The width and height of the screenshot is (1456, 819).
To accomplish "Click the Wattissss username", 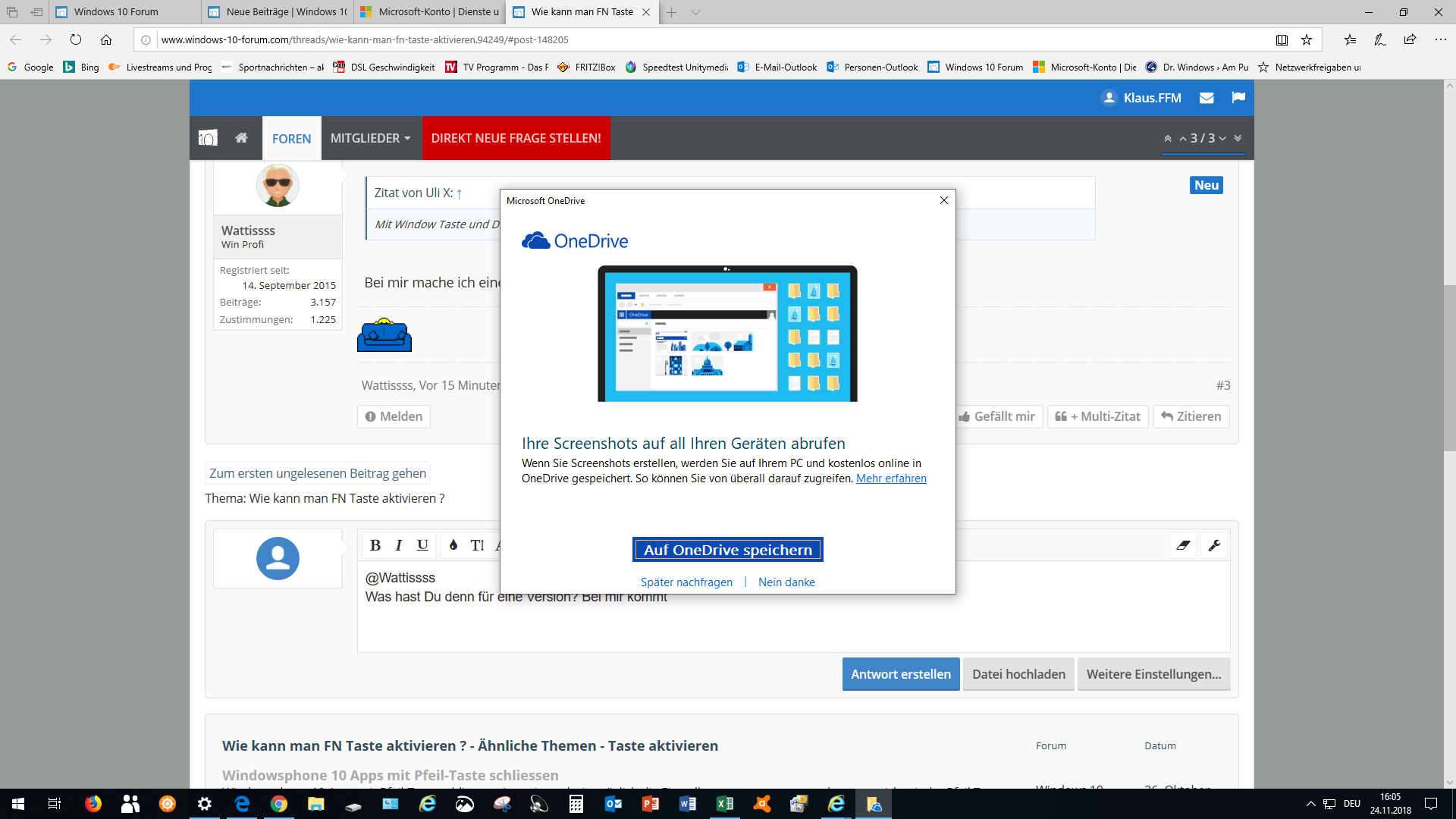I will tap(248, 231).
